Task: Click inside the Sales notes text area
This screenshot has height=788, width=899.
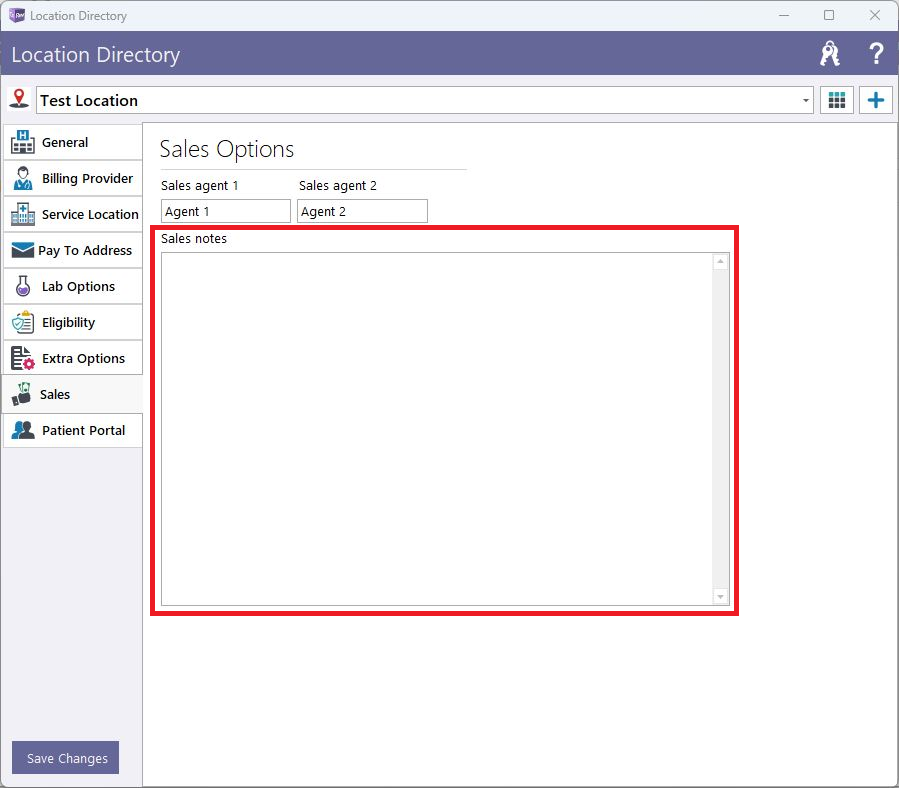Action: click(436, 429)
